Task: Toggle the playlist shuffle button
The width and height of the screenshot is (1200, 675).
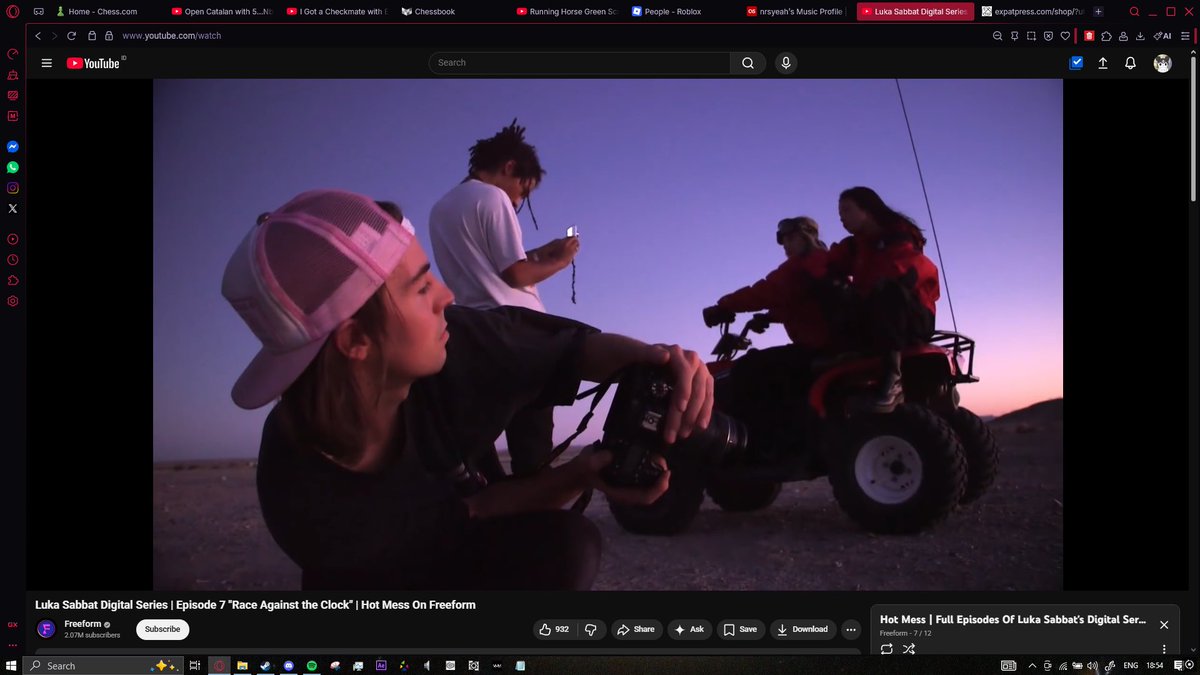Action: click(x=909, y=649)
